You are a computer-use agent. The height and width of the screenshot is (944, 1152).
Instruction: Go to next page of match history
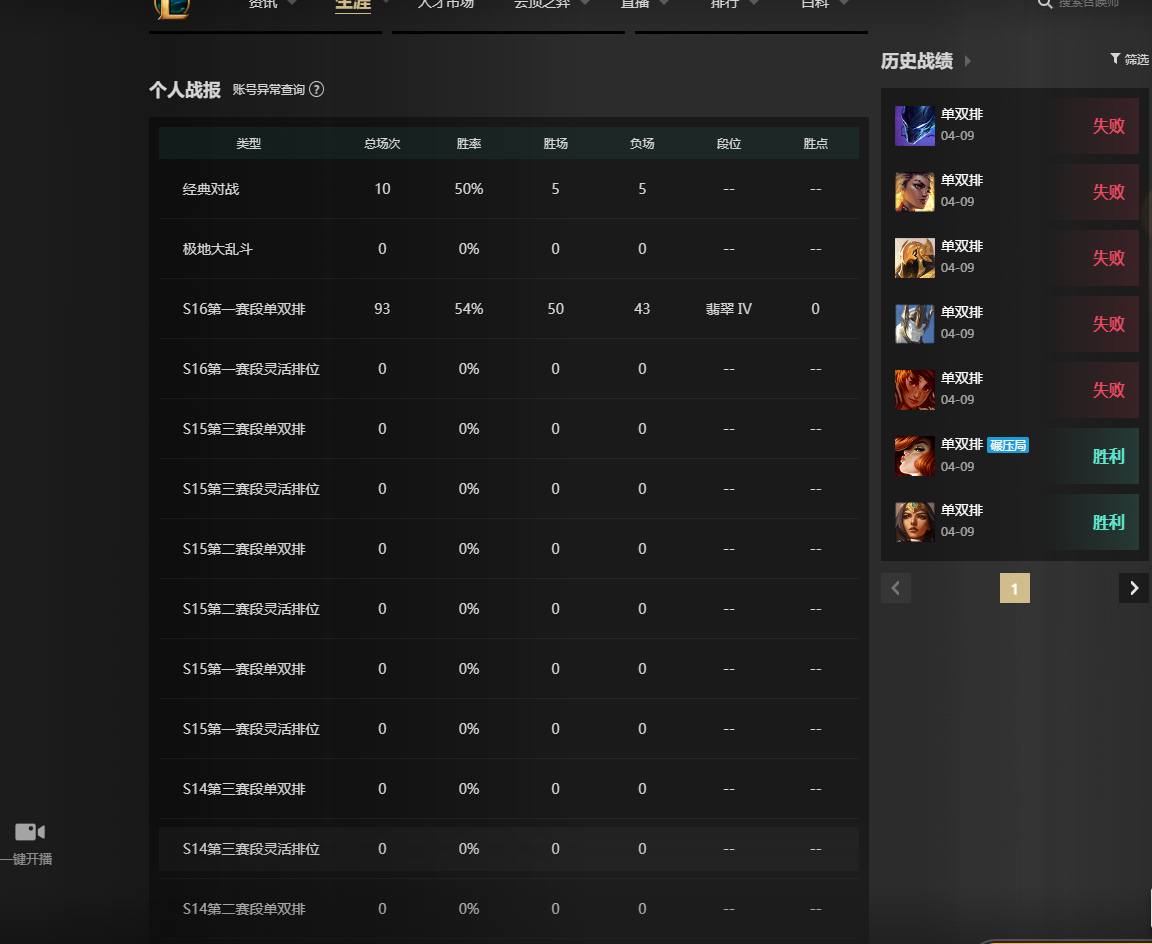point(1134,588)
